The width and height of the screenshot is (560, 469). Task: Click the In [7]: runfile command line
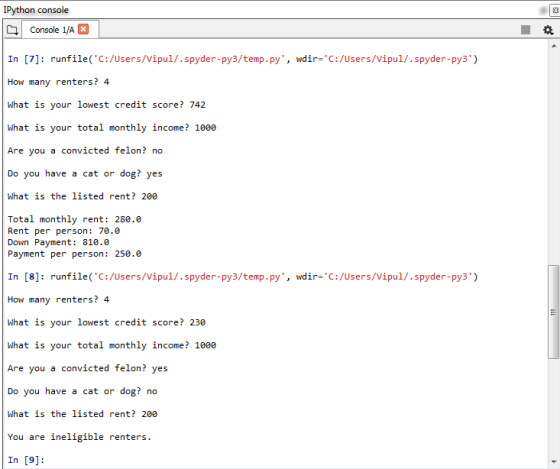(x=242, y=59)
